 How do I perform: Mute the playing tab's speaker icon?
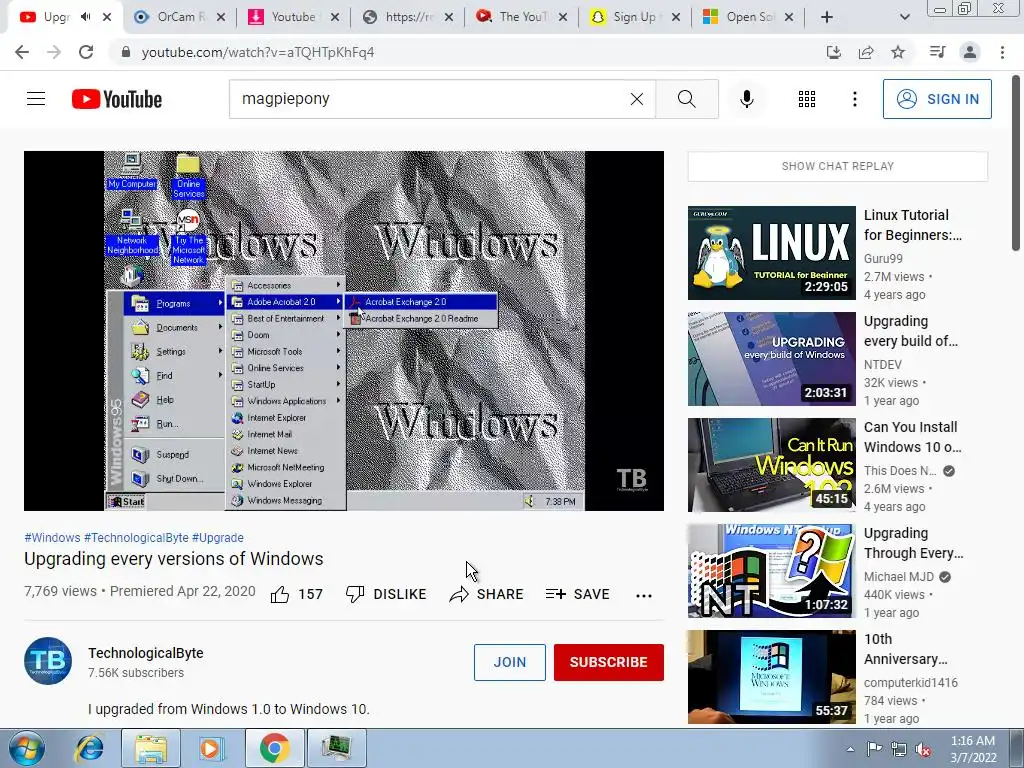[x=86, y=17]
